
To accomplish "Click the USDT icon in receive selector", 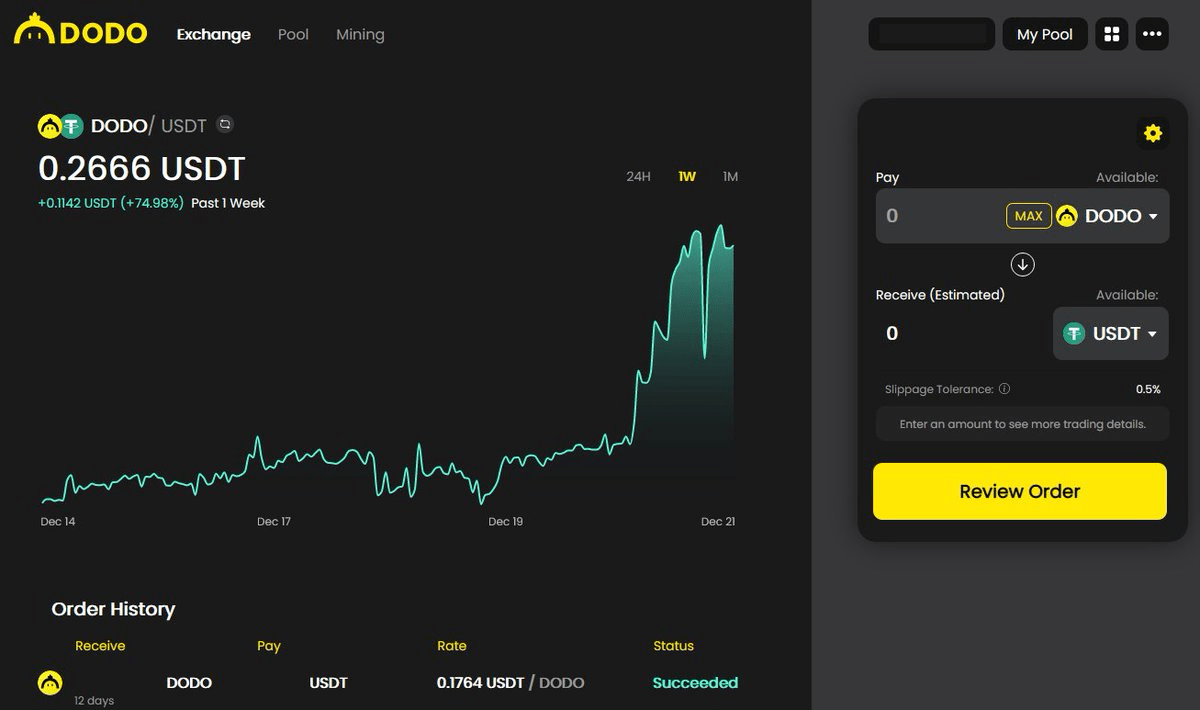I will pyautogui.click(x=1074, y=334).
